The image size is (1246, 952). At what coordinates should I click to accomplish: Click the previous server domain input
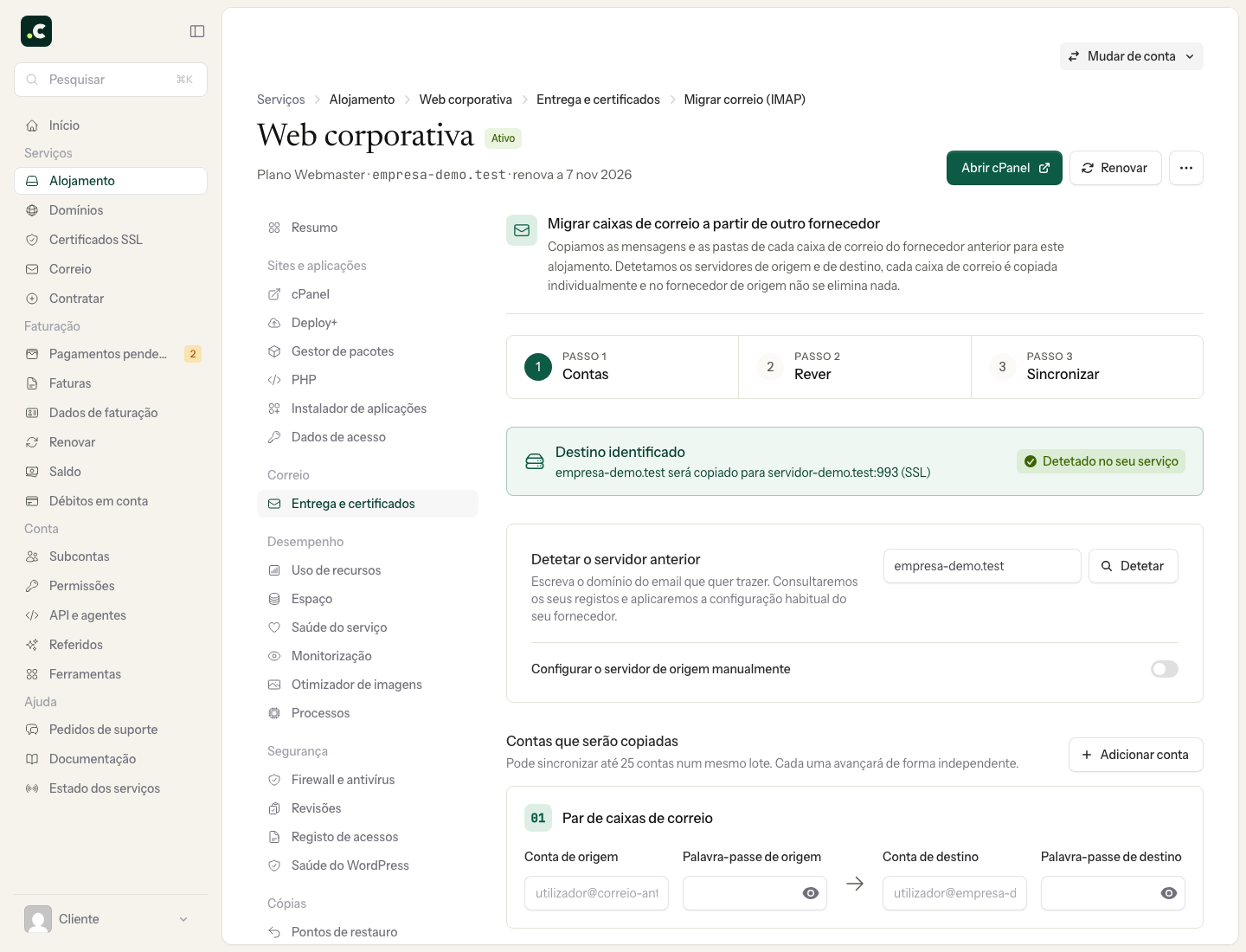(982, 566)
